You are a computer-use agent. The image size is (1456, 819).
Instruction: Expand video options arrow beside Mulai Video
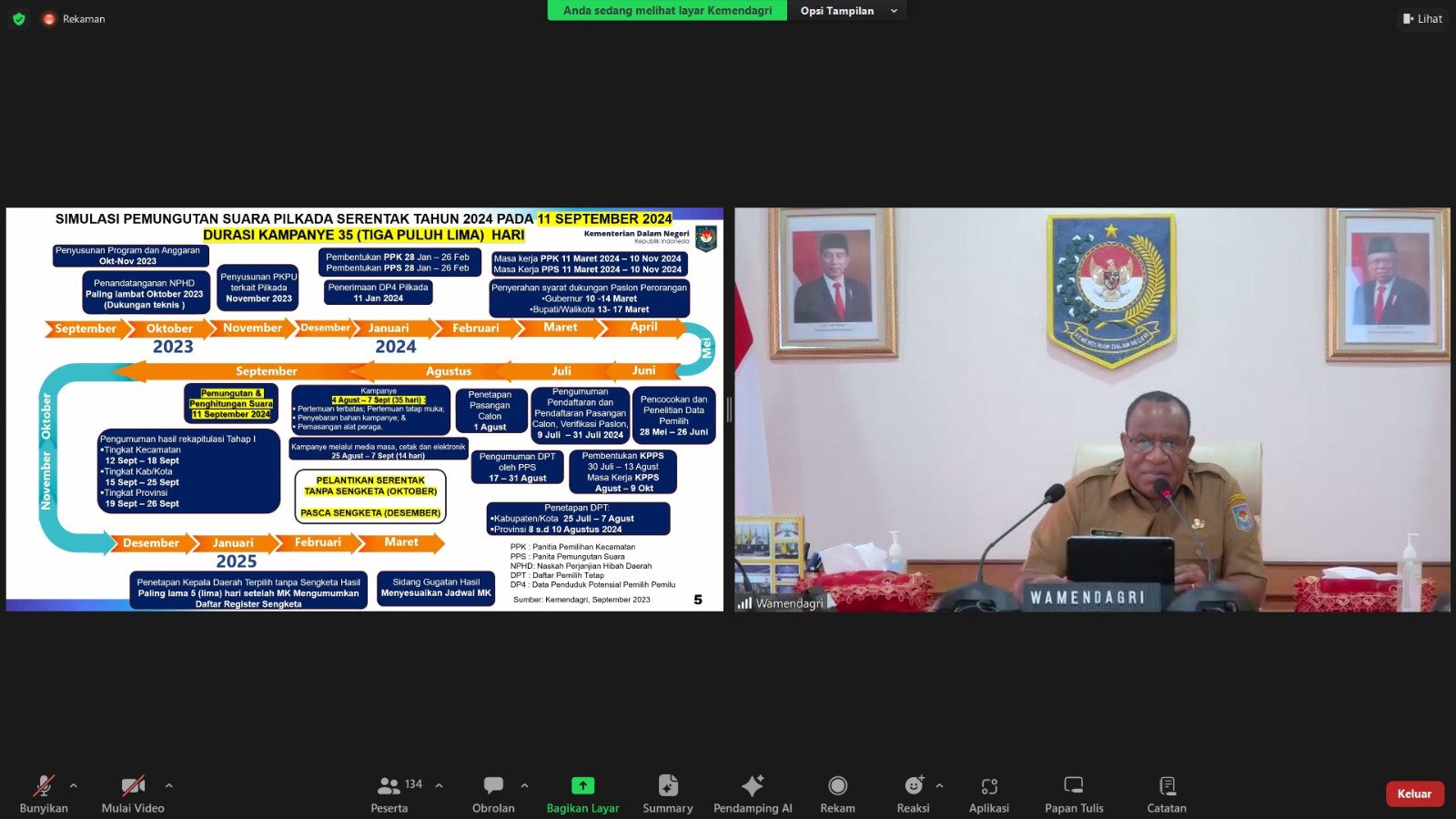168,785
